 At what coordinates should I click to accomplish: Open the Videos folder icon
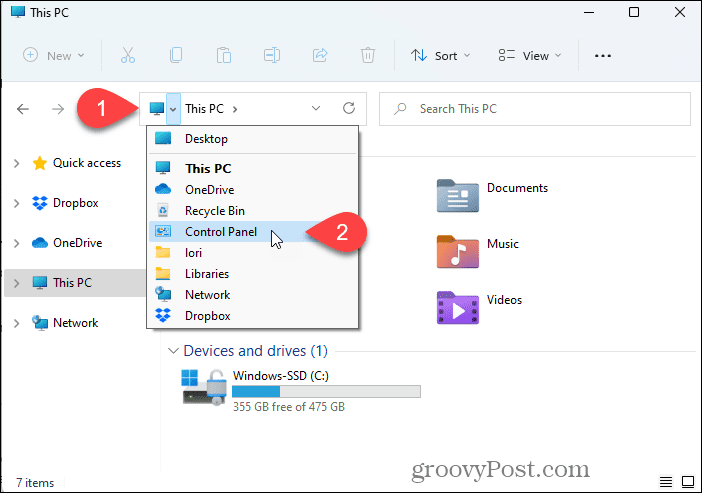[458, 308]
